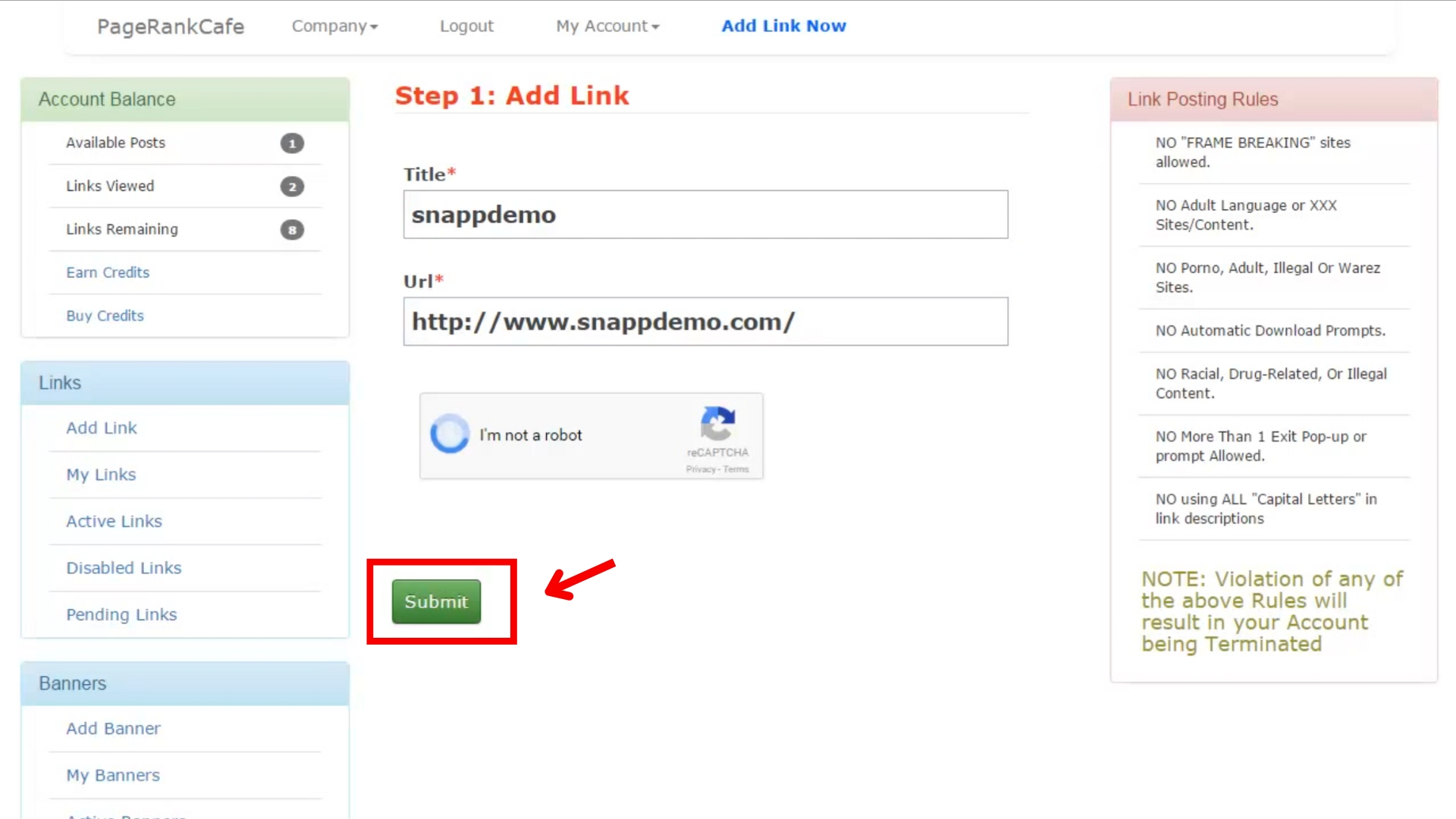The width and height of the screenshot is (1456, 819).
Task: Click the URL input field
Action: (705, 321)
